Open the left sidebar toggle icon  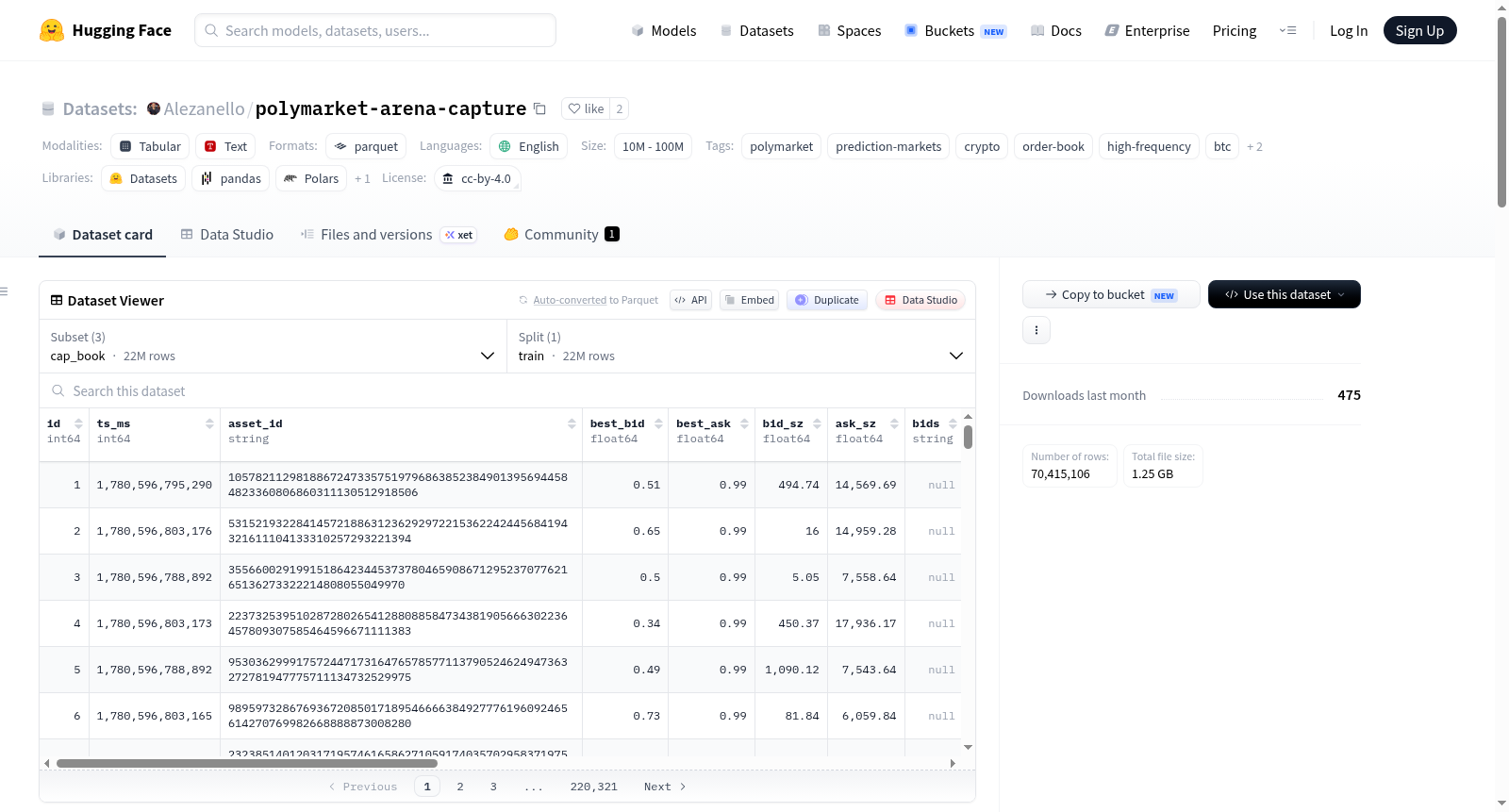[5, 291]
